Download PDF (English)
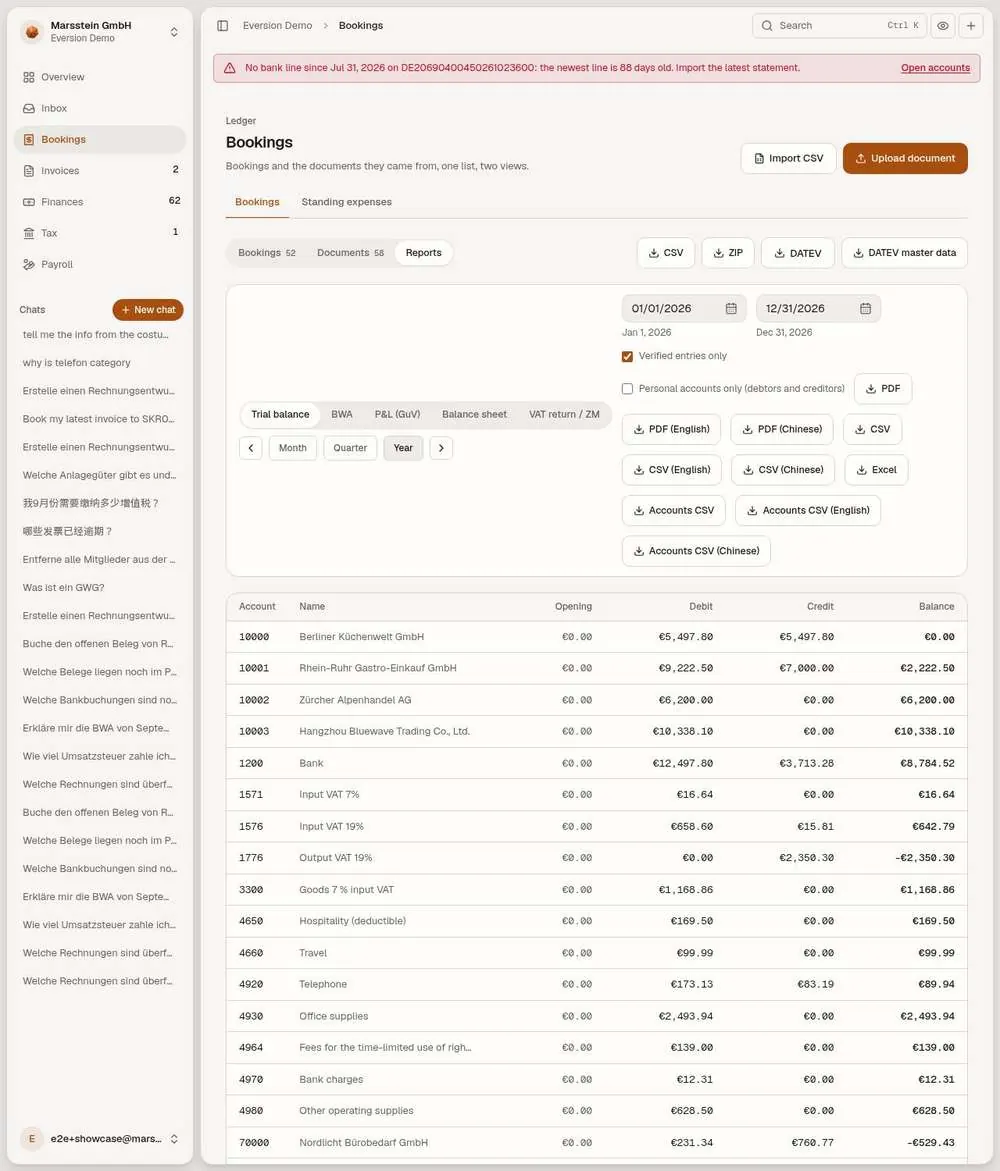Screen dimensions: 1000x1171 (671, 429)
